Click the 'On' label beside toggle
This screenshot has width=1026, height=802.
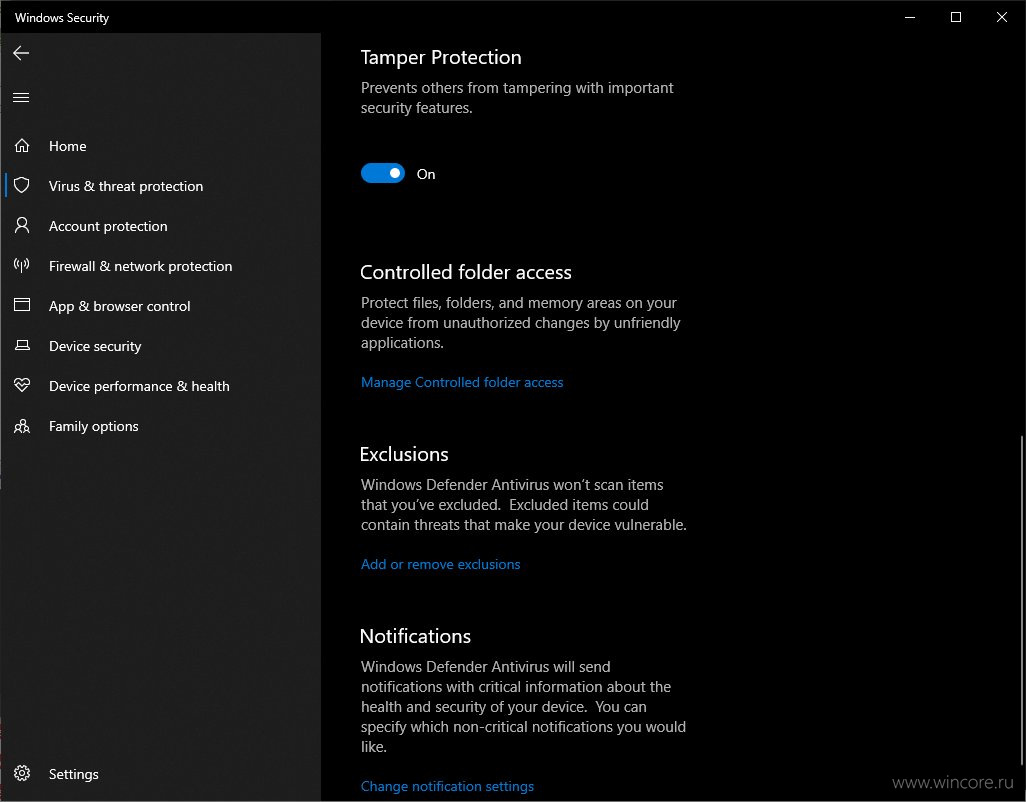click(x=426, y=174)
